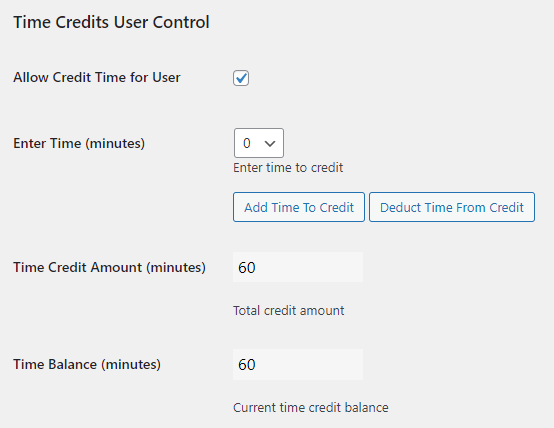The image size is (554, 428).
Task: Click the chevron arrow in the time dropdown
Action: pos(270,143)
